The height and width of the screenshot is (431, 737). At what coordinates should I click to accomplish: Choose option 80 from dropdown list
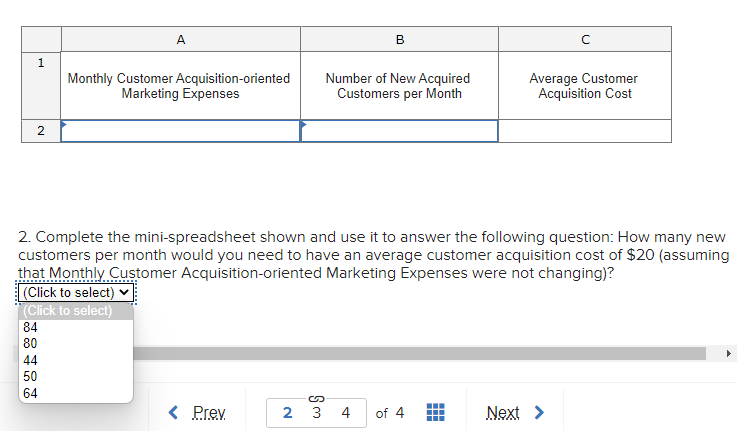click(76, 344)
